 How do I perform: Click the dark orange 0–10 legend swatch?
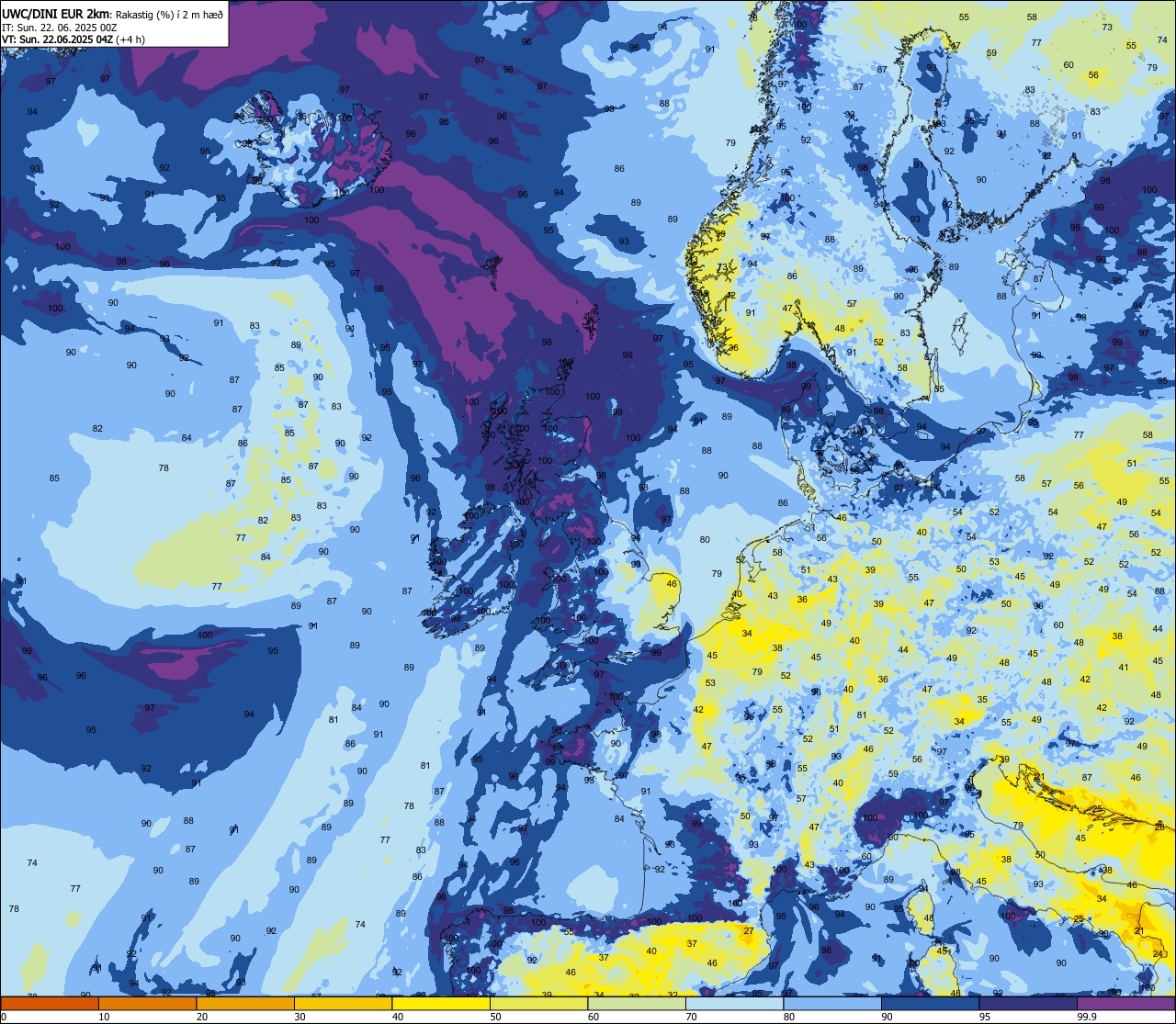click(50, 1003)
